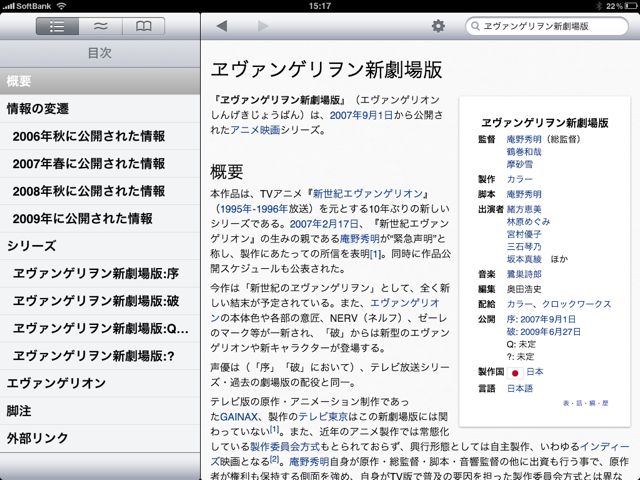Open 摩砂雪 in the infobox
640x480 pixels.
pyautogui.click(x=520, y=164)
